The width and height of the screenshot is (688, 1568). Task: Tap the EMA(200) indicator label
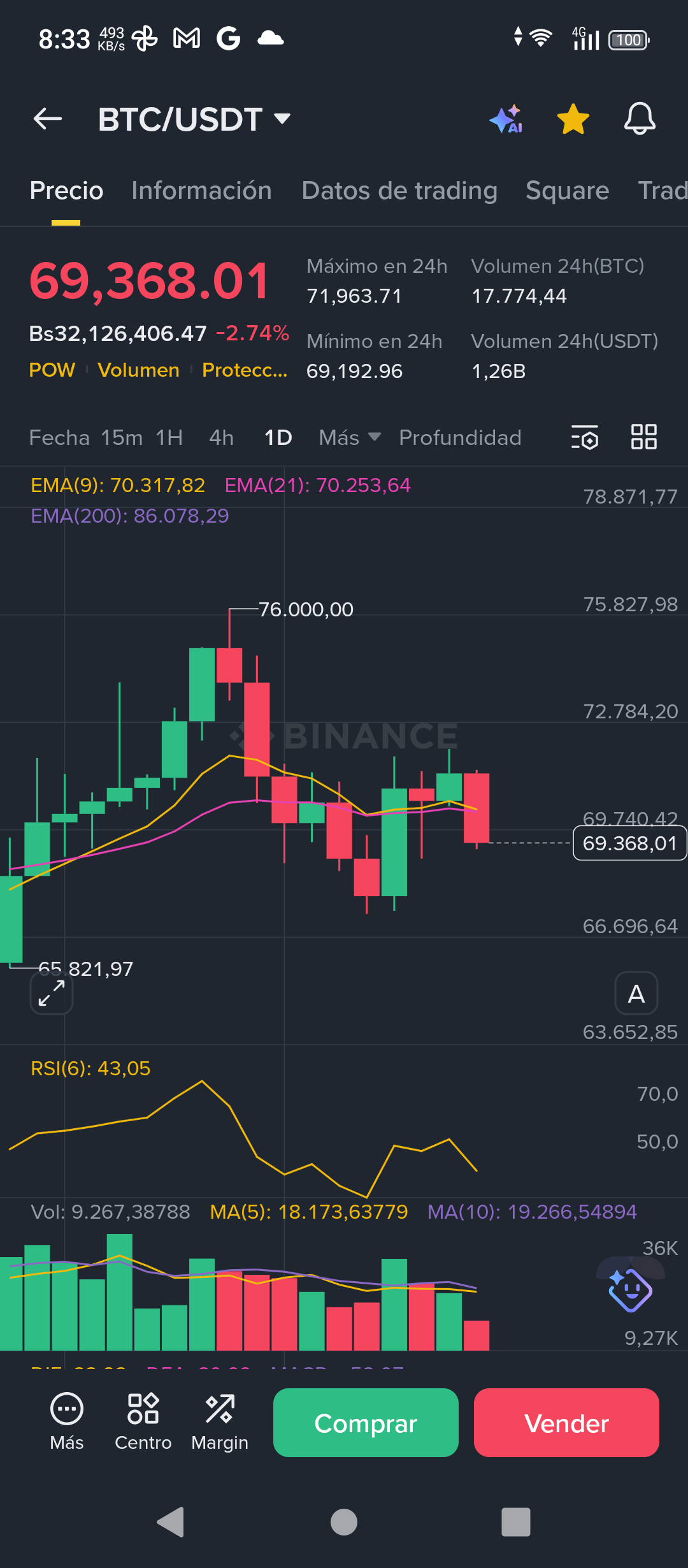tap(130, 515)
